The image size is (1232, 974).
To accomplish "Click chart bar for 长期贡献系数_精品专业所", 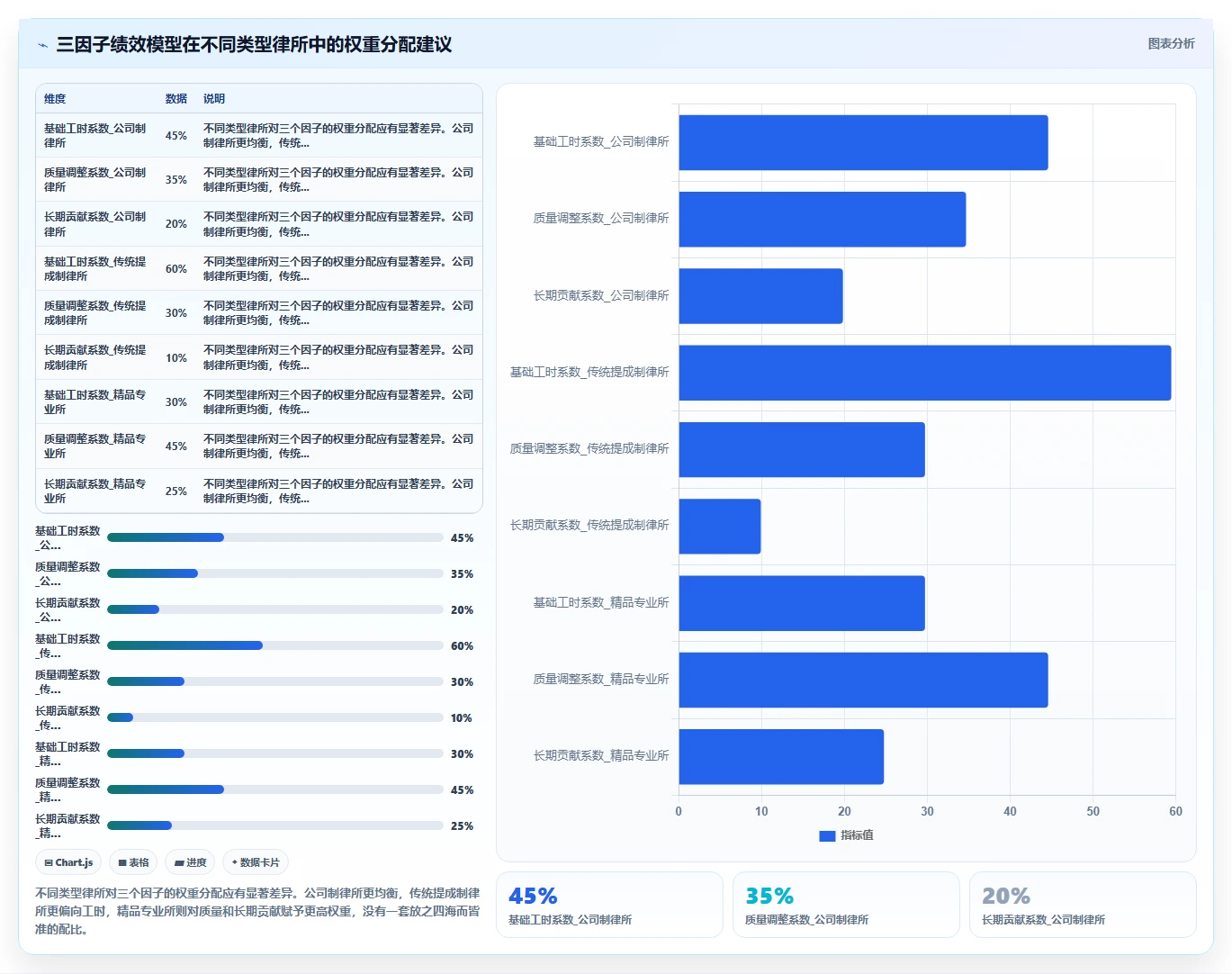I will [781, 757].
